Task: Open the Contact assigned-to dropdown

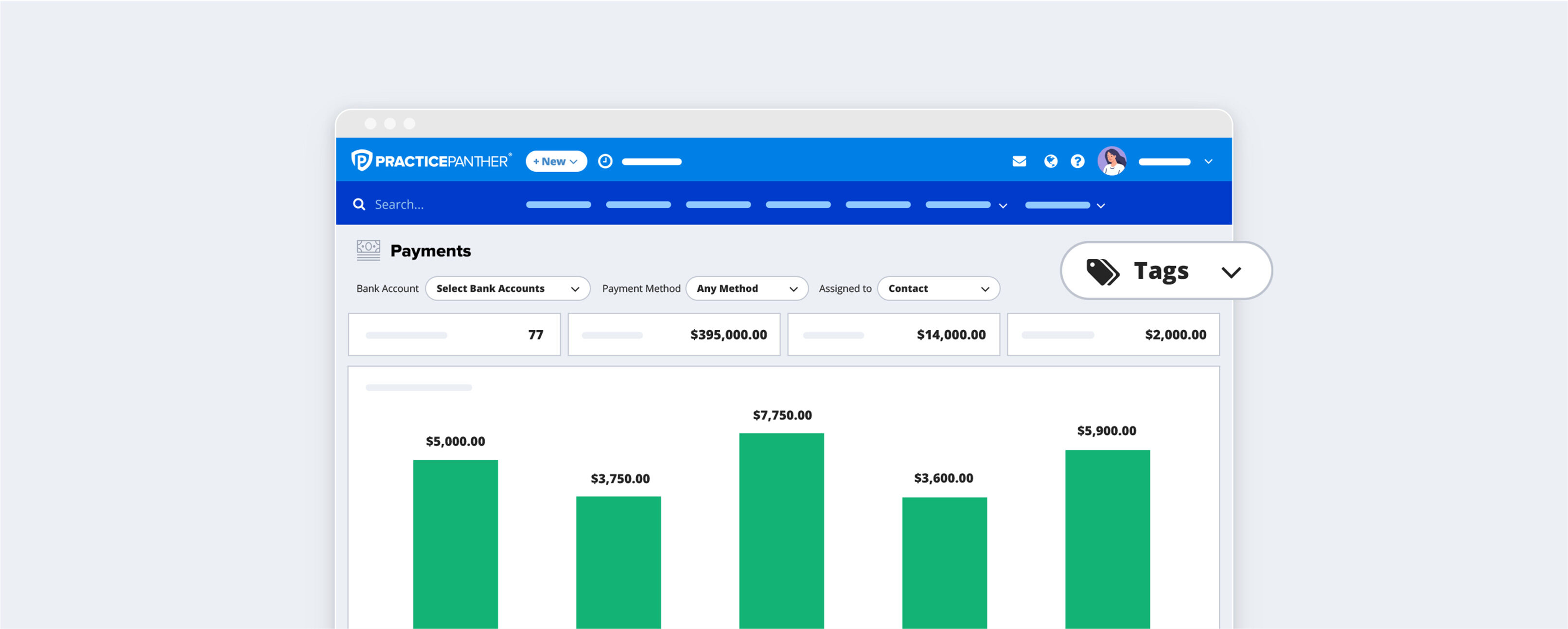Action: [x=937, y=288]
